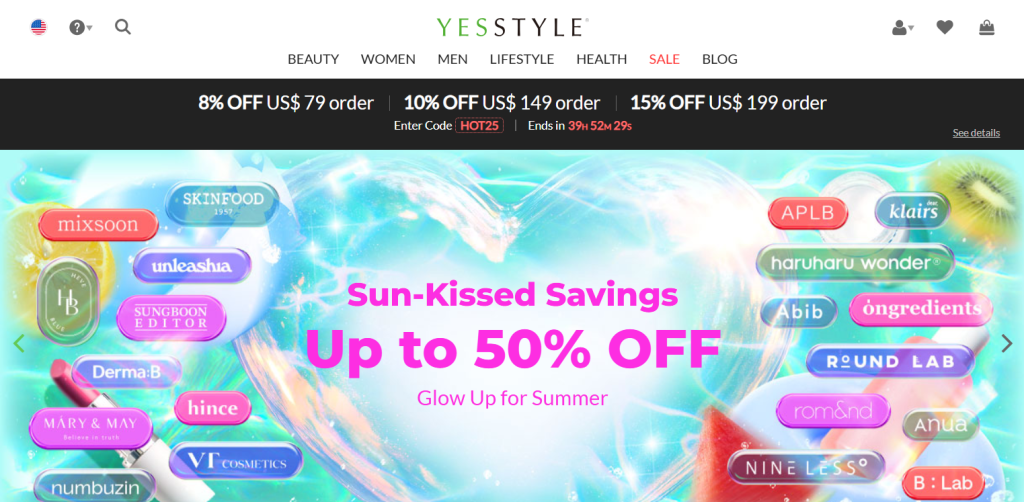
Task: Open the help question mark menu
Action: (x=80, y=27)
